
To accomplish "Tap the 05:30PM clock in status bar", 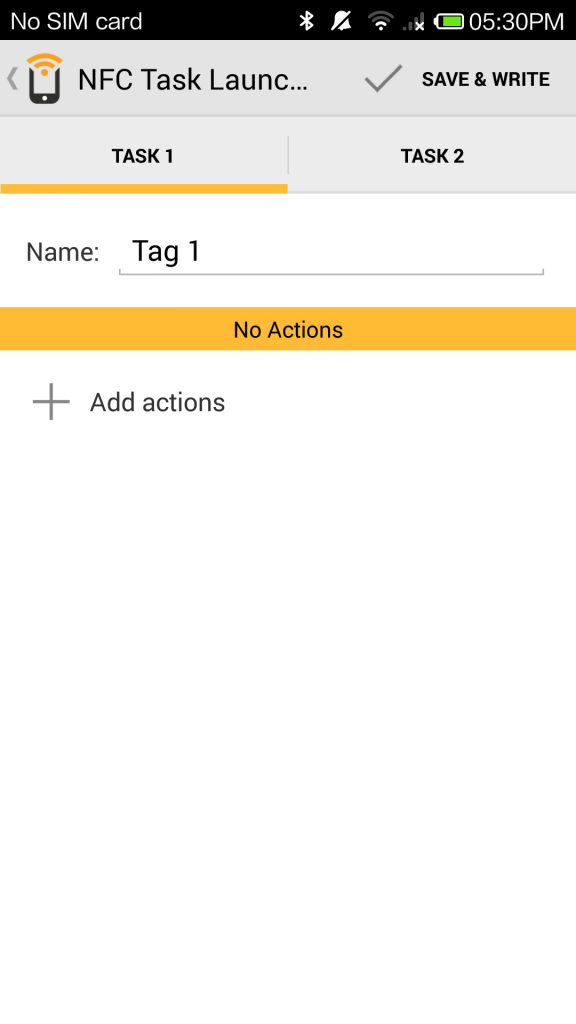I will 516,22.
